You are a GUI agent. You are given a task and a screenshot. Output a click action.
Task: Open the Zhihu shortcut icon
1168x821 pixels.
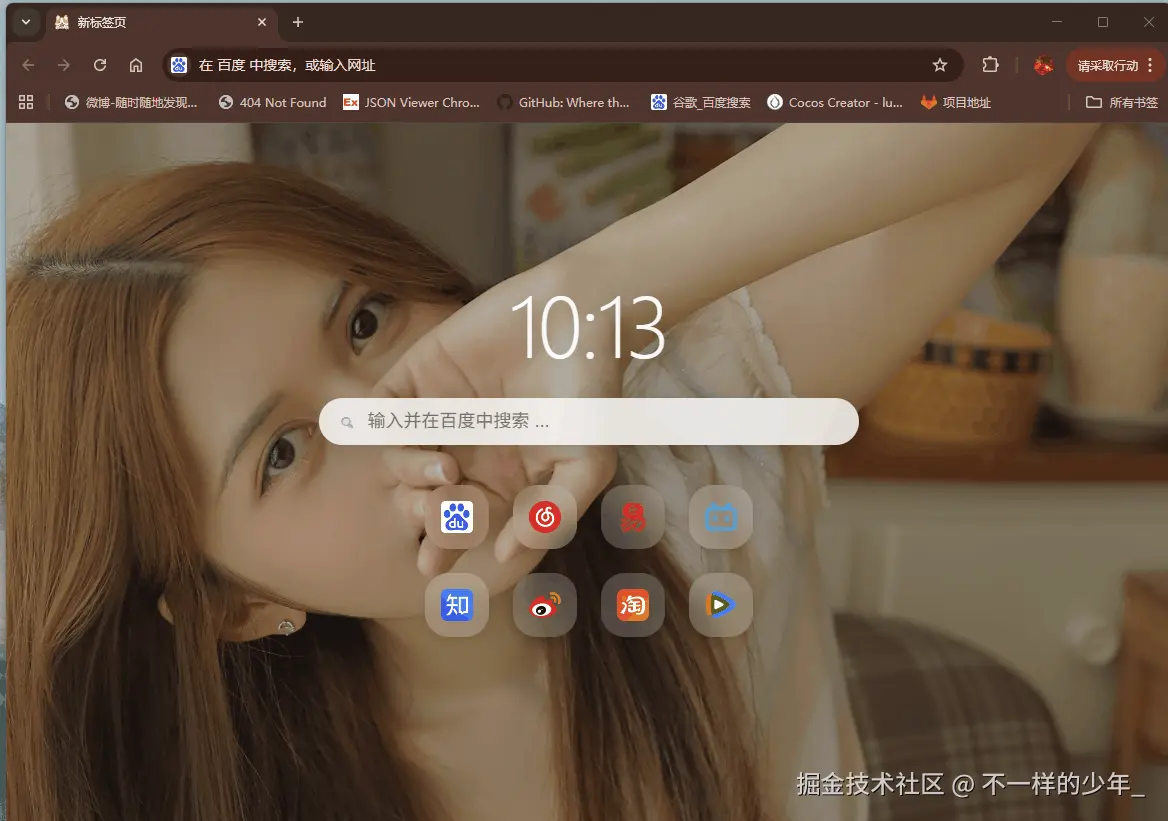point(457,605)
